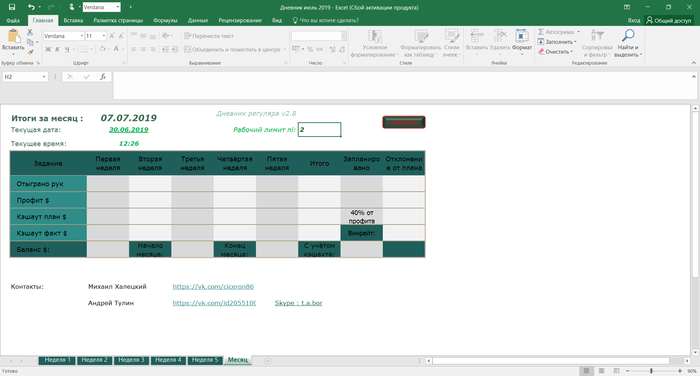Image resolution: width=700 pixels, height=376 pixels.
Task: Toggle Bold (Ж) formatting
Action: tap(48, 49)
